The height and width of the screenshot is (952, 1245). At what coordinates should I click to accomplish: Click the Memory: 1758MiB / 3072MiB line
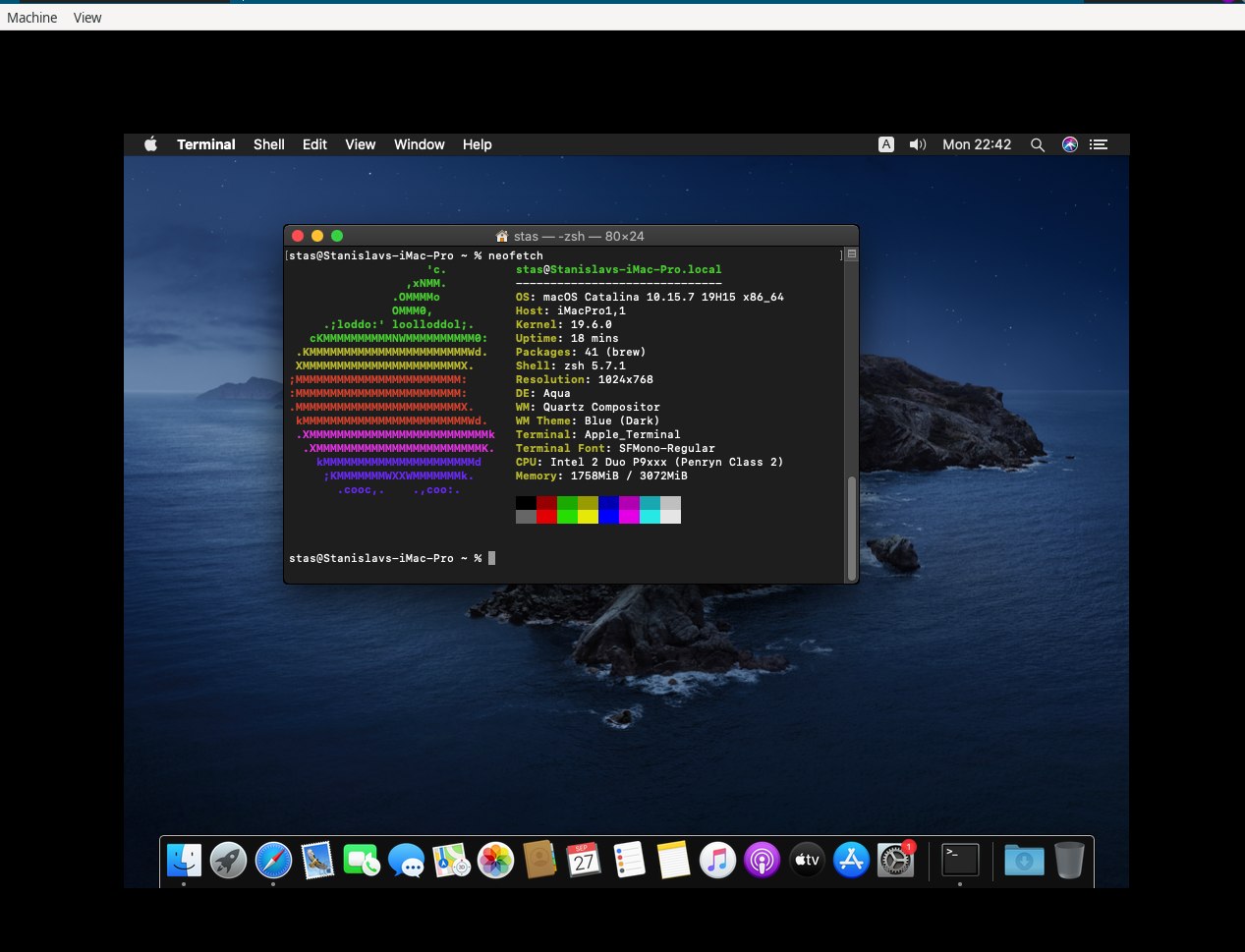[x=601, y=476]
